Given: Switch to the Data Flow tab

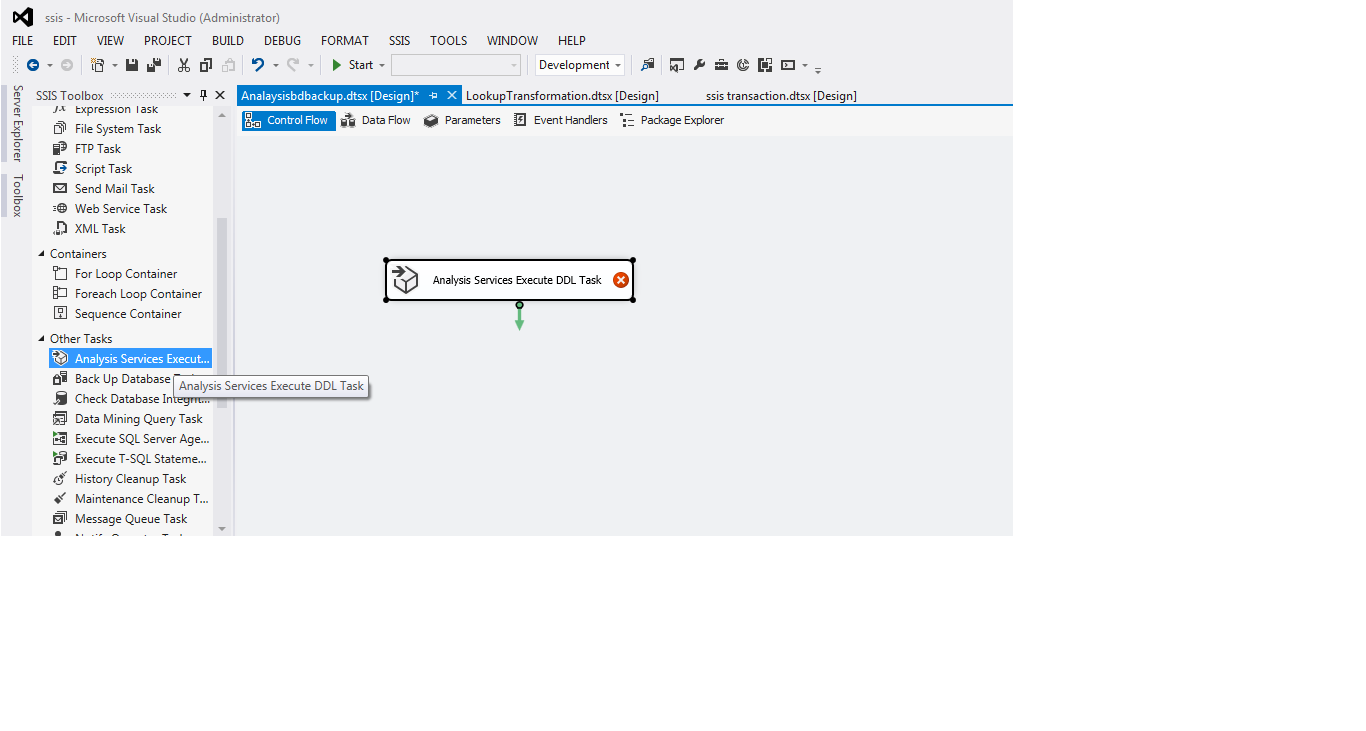Looking at the screenshot, I should [376, 120].
